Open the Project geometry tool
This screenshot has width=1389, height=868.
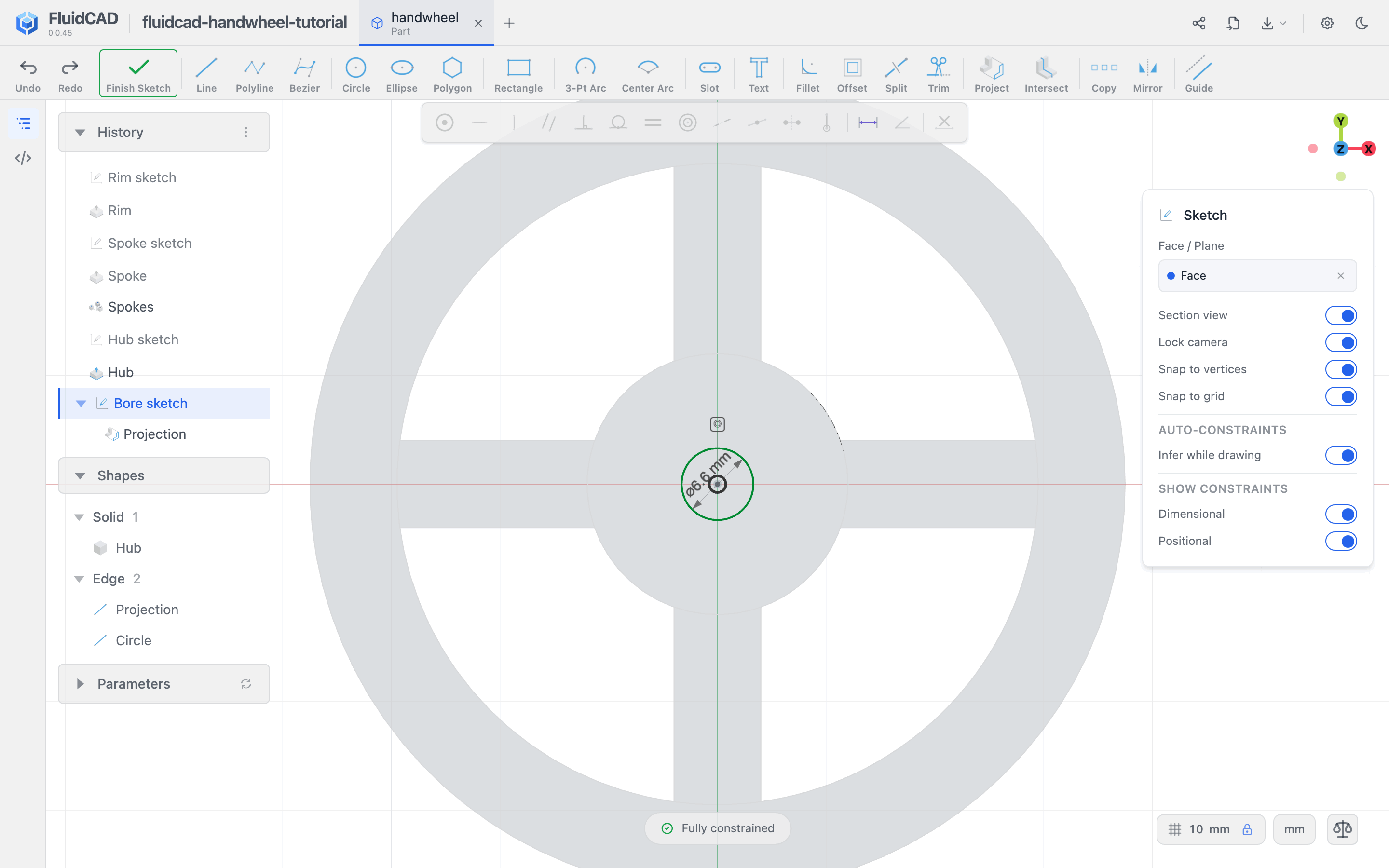click(x=991, y=75)
